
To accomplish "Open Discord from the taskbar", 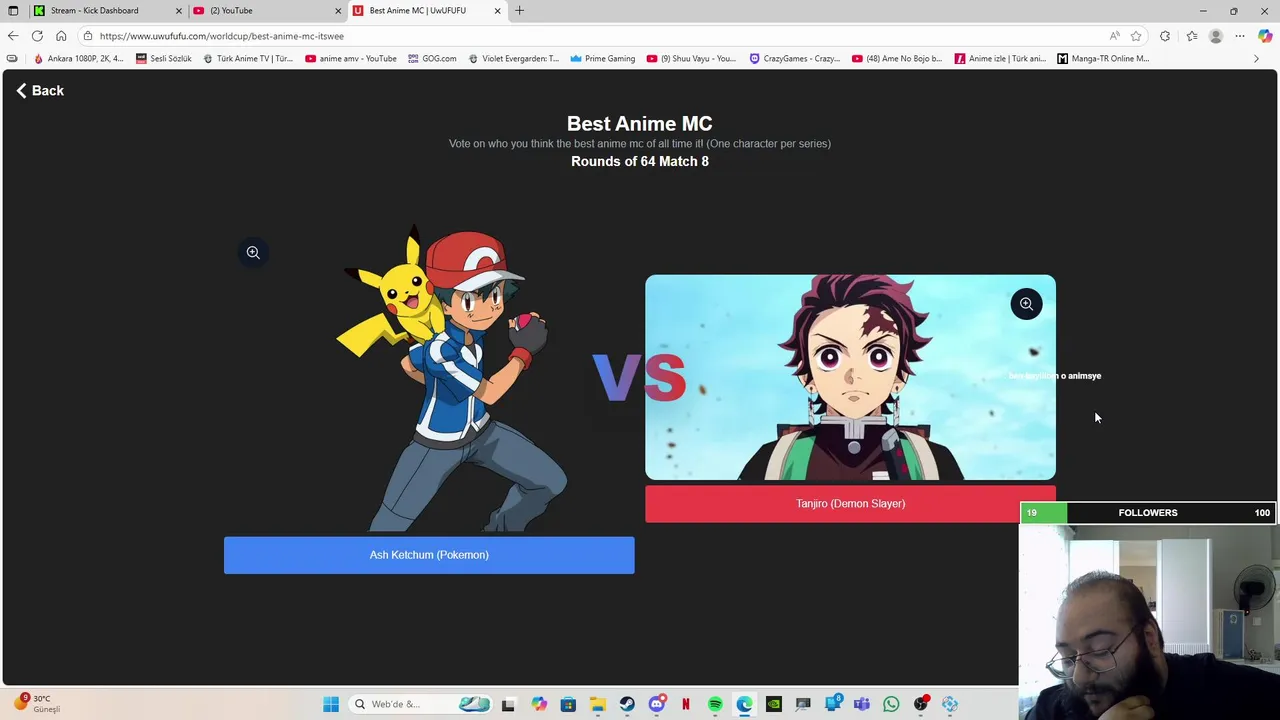I will pyautogui.click(x=656, y=704).
